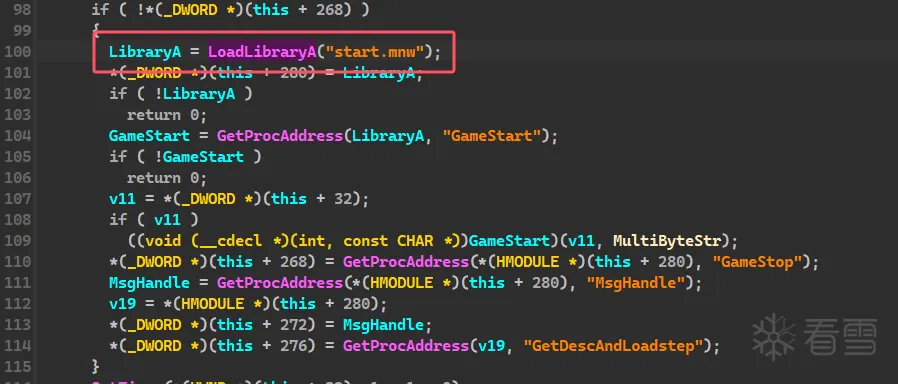
Task: Click the MultiByteStr argument on line 109
Action: pyautogui.click(x=667, y=241)
